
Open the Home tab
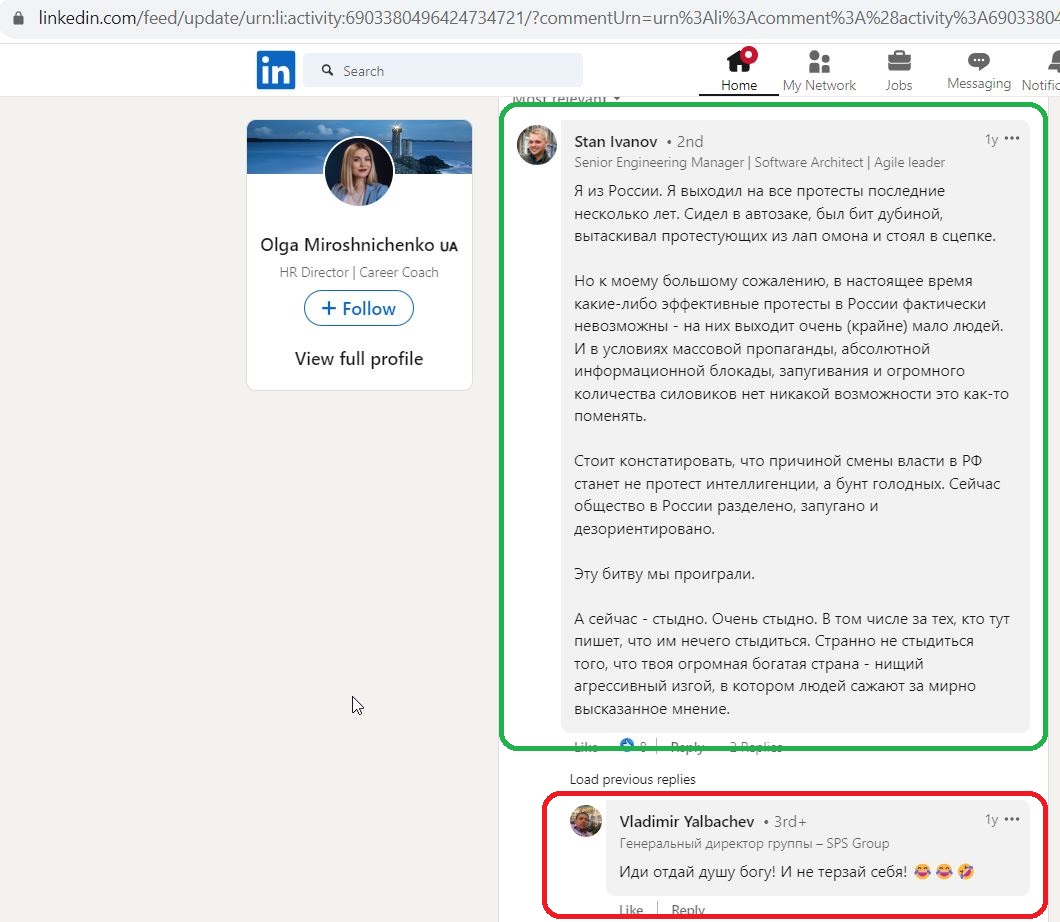tap(739, 70)
